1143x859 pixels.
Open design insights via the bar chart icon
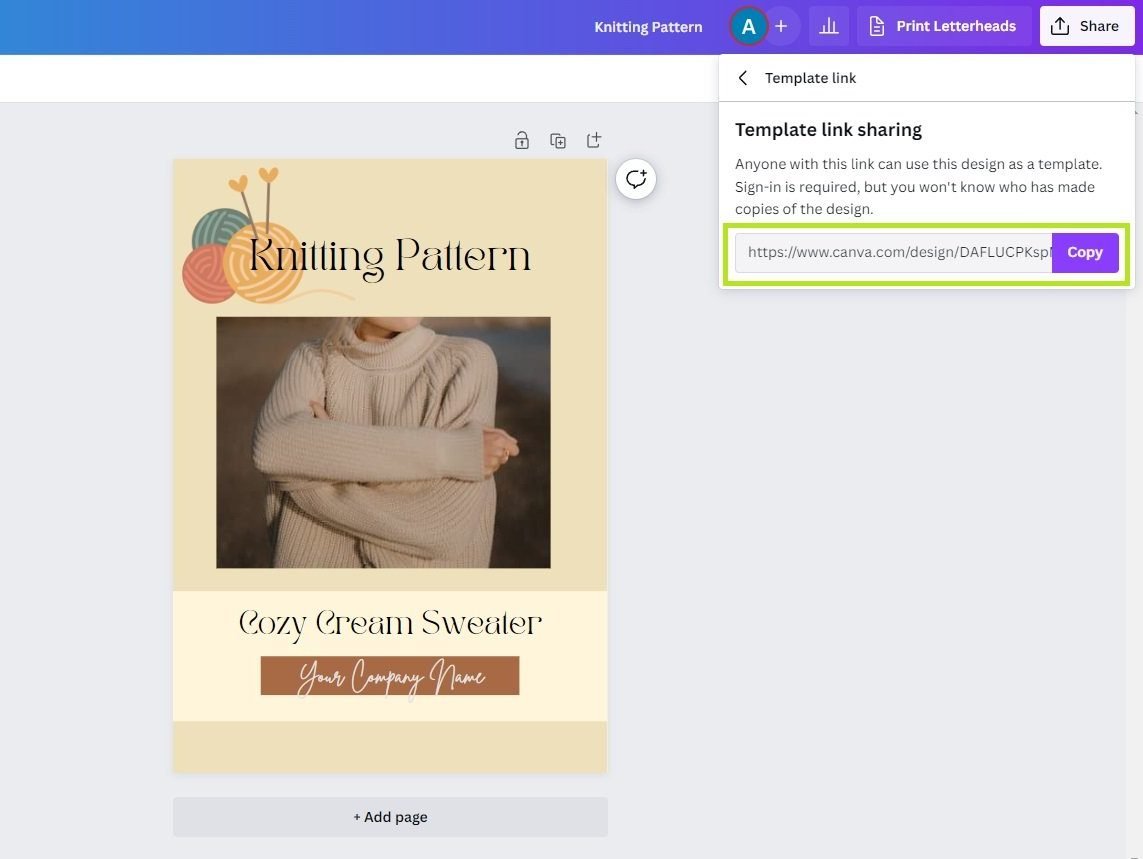828,25
